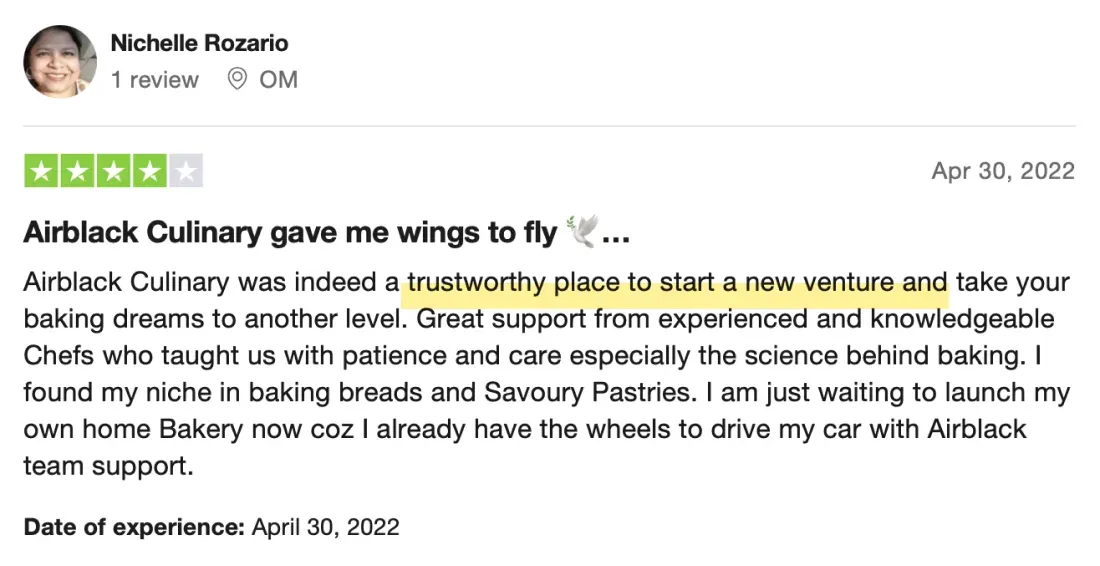Click the dove emoji in the title

pos(581,231)
